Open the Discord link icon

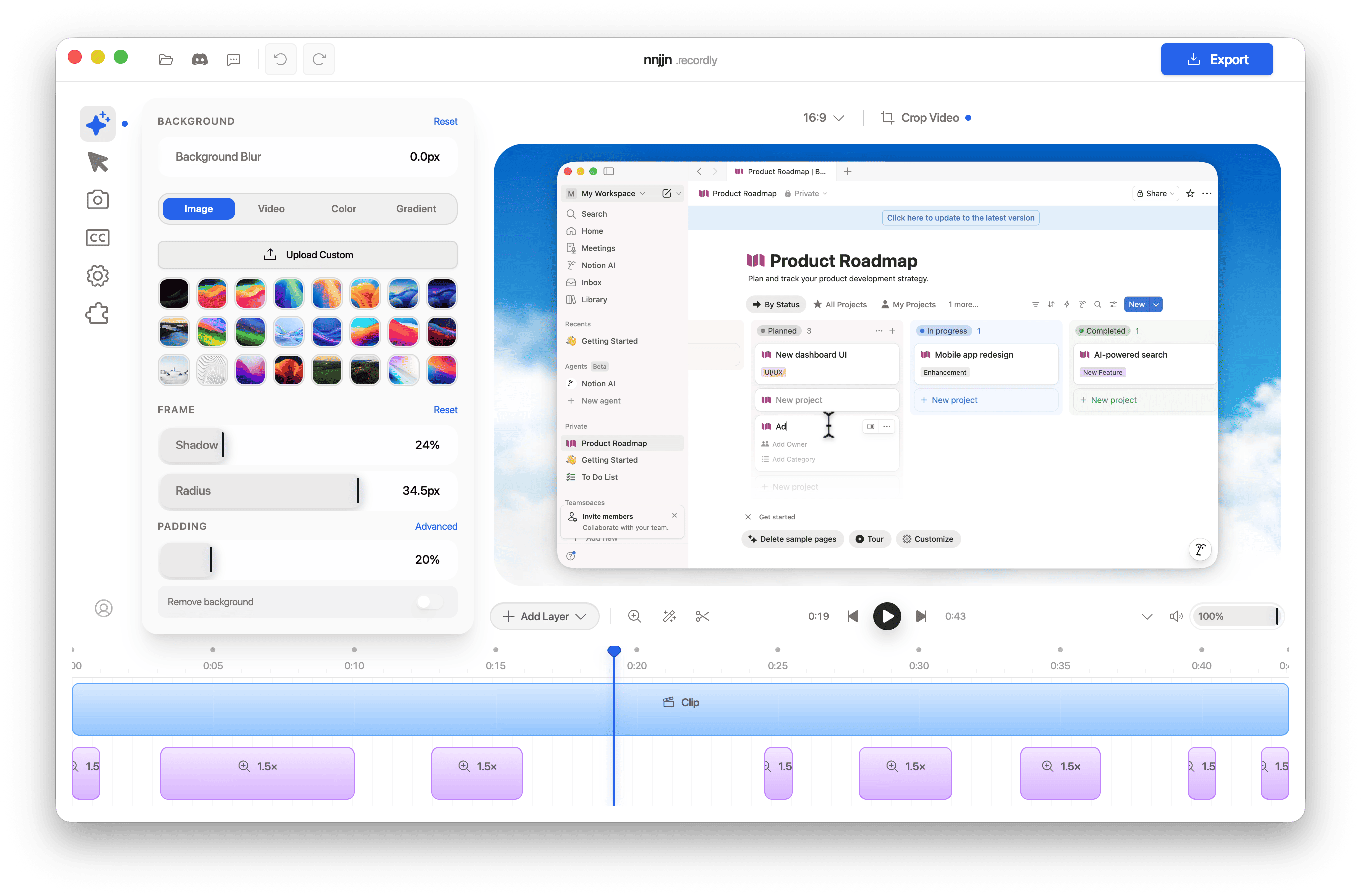click(x=199, y=59)
